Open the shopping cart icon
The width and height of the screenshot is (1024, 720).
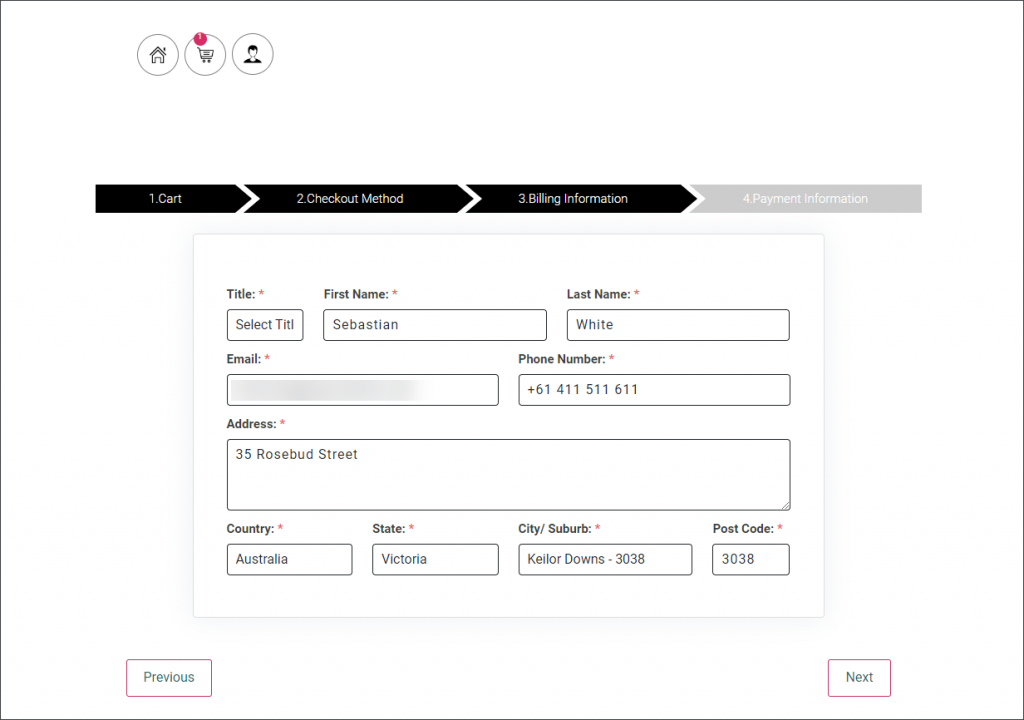(205, 55)
